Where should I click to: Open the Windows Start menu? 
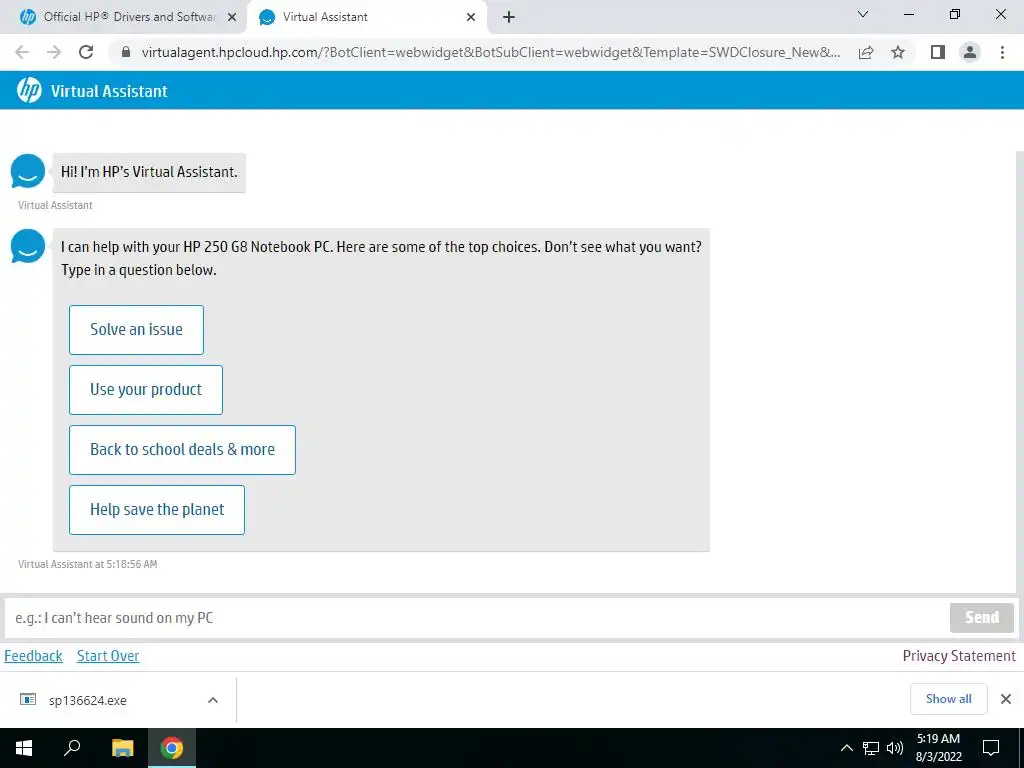pos(24,748)
